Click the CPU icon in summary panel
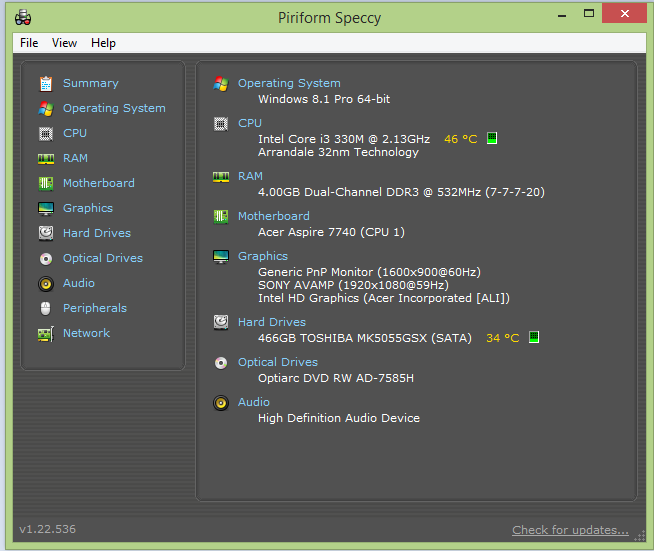Image resolution: width=654 pixels, height=551 pixels. pyautogui.click(x=221, y=124)
